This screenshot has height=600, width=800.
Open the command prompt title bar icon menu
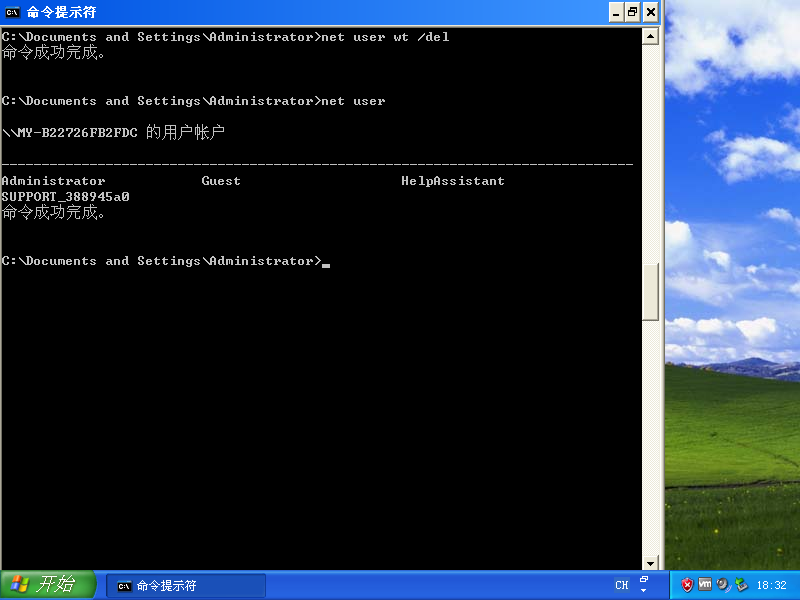[x=12, y=12]
